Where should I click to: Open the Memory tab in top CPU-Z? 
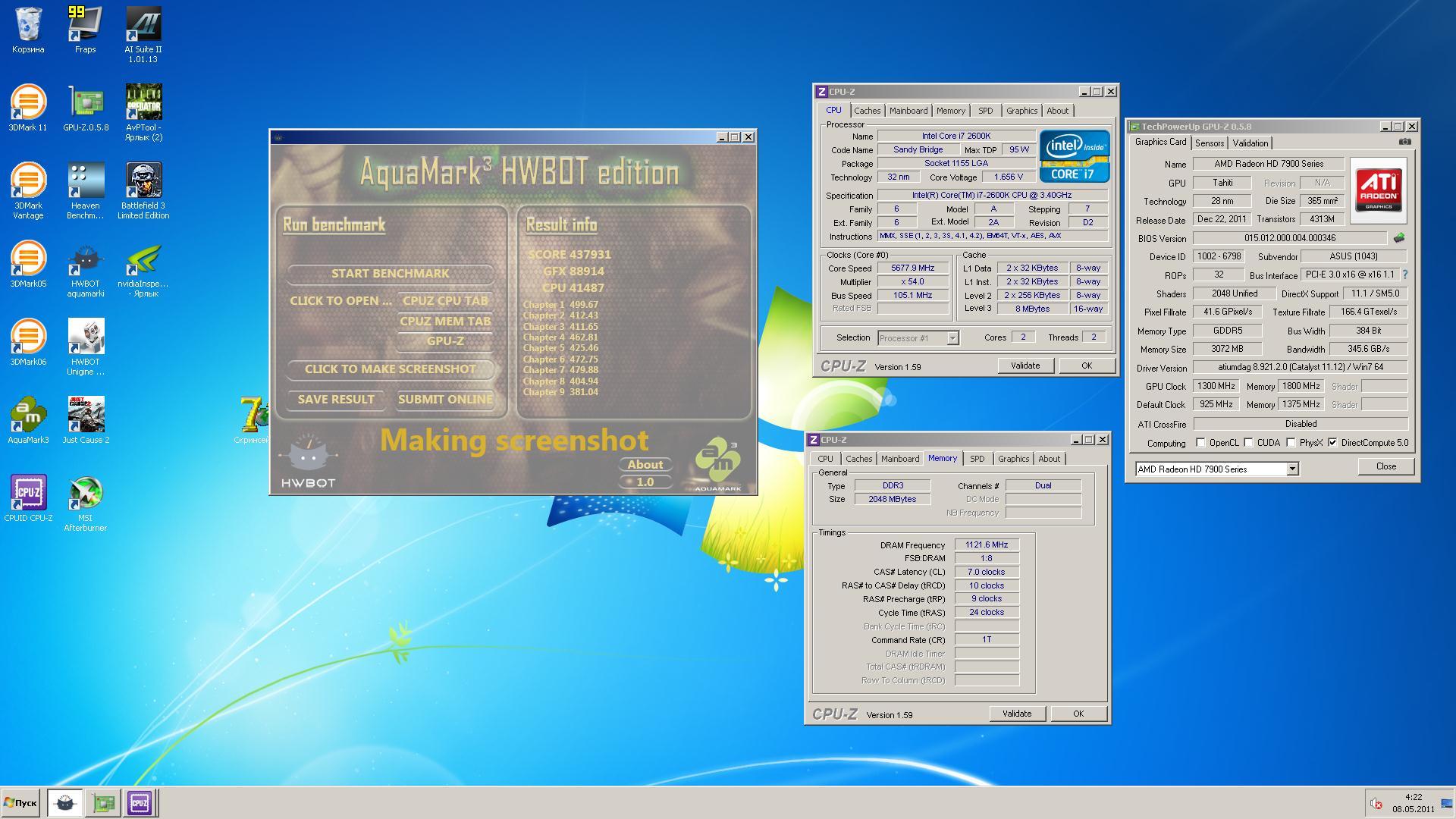click(950, 111)
